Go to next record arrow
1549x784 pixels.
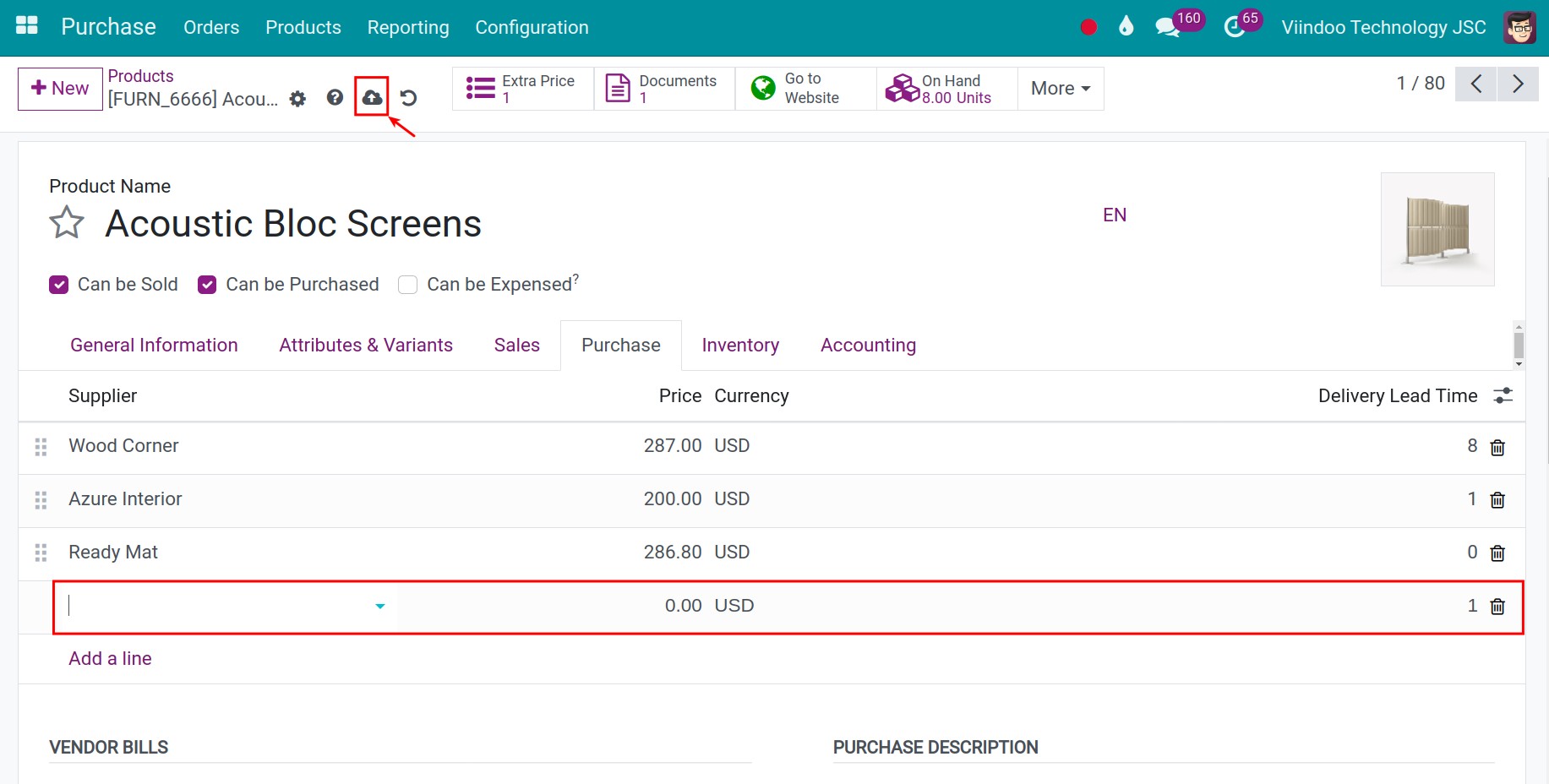coord(1518,84)
